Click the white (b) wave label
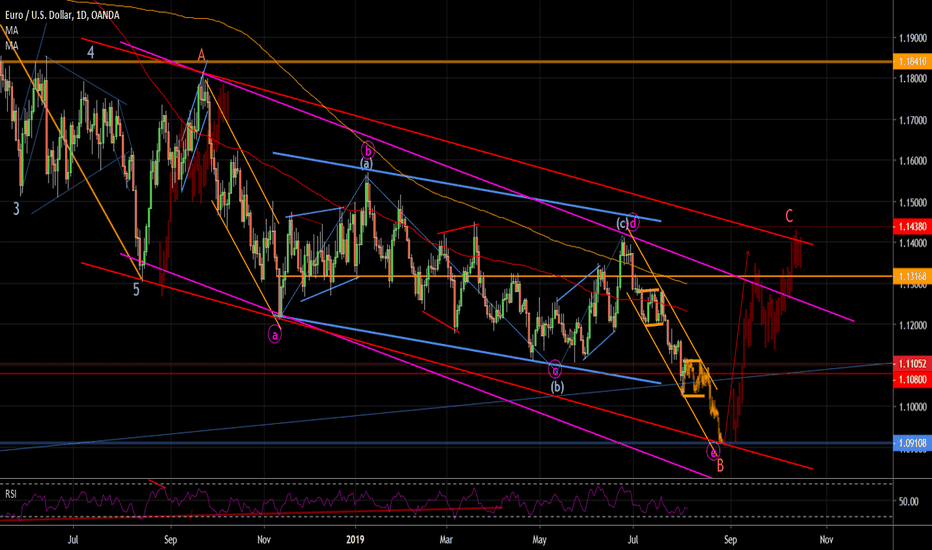 coord(556,387)
